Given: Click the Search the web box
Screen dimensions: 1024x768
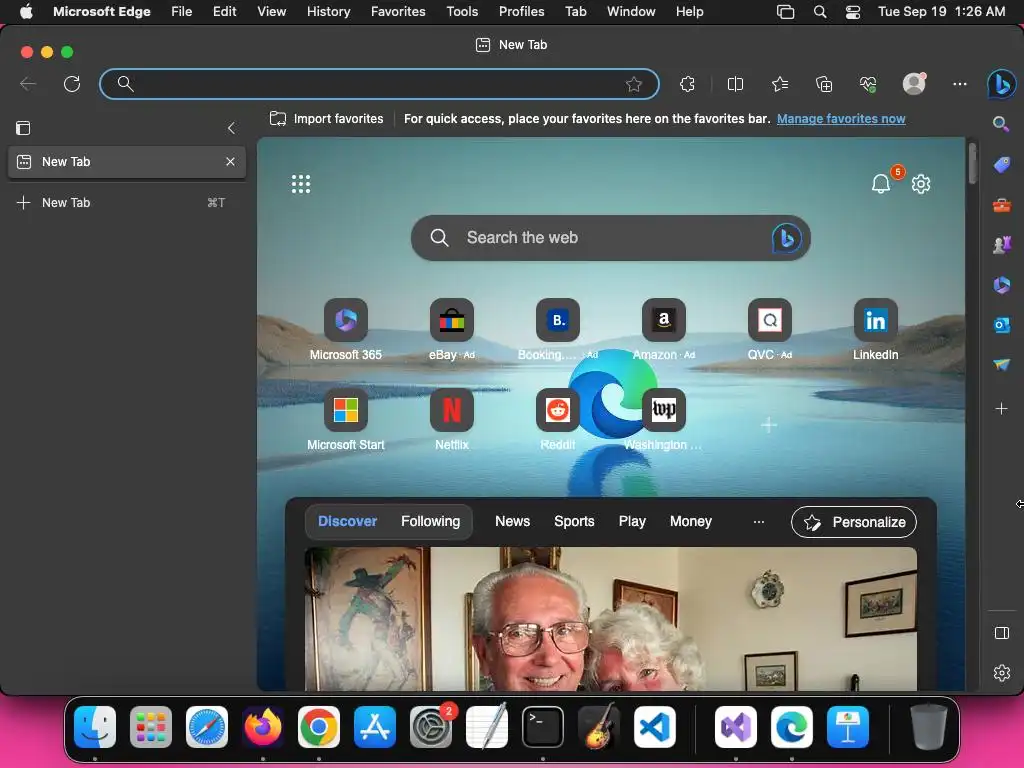Looking at the screenshot, I should (x=611, y=238).
